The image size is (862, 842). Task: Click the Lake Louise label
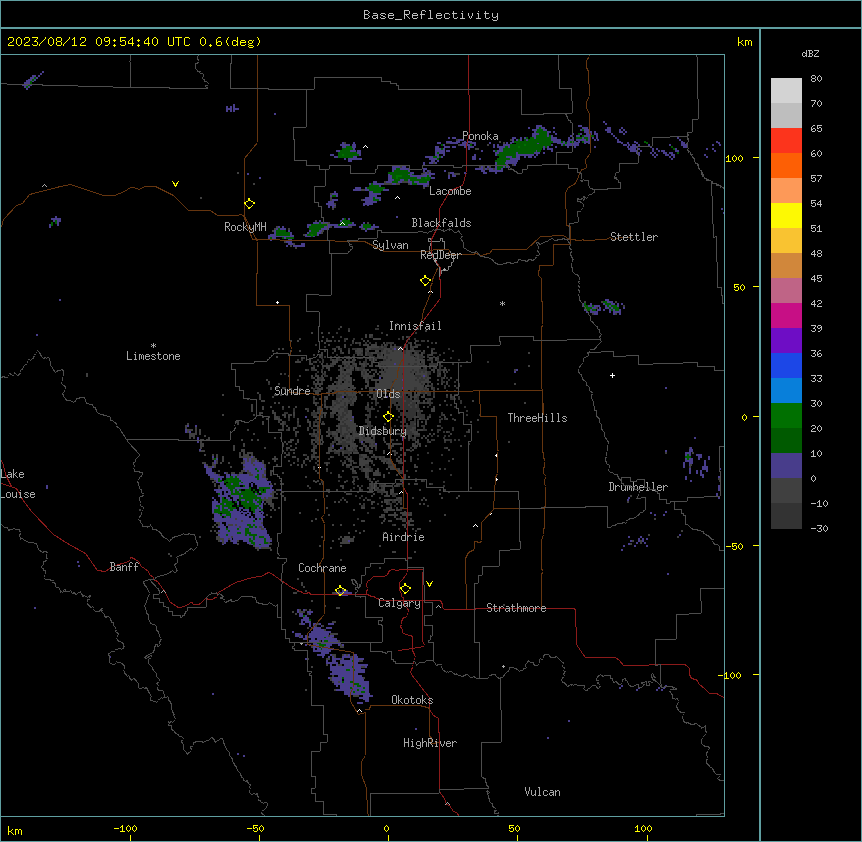pyautogui.click(x=18, y=484)
